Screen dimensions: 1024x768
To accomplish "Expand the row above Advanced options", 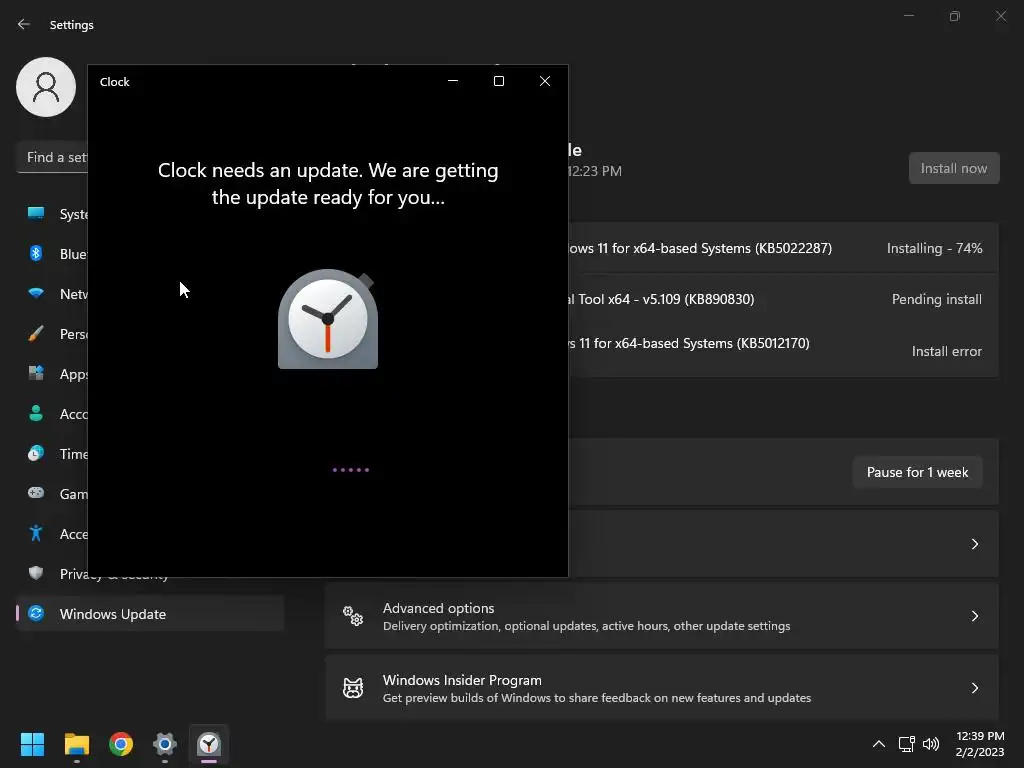I will [x=974, y=544].
